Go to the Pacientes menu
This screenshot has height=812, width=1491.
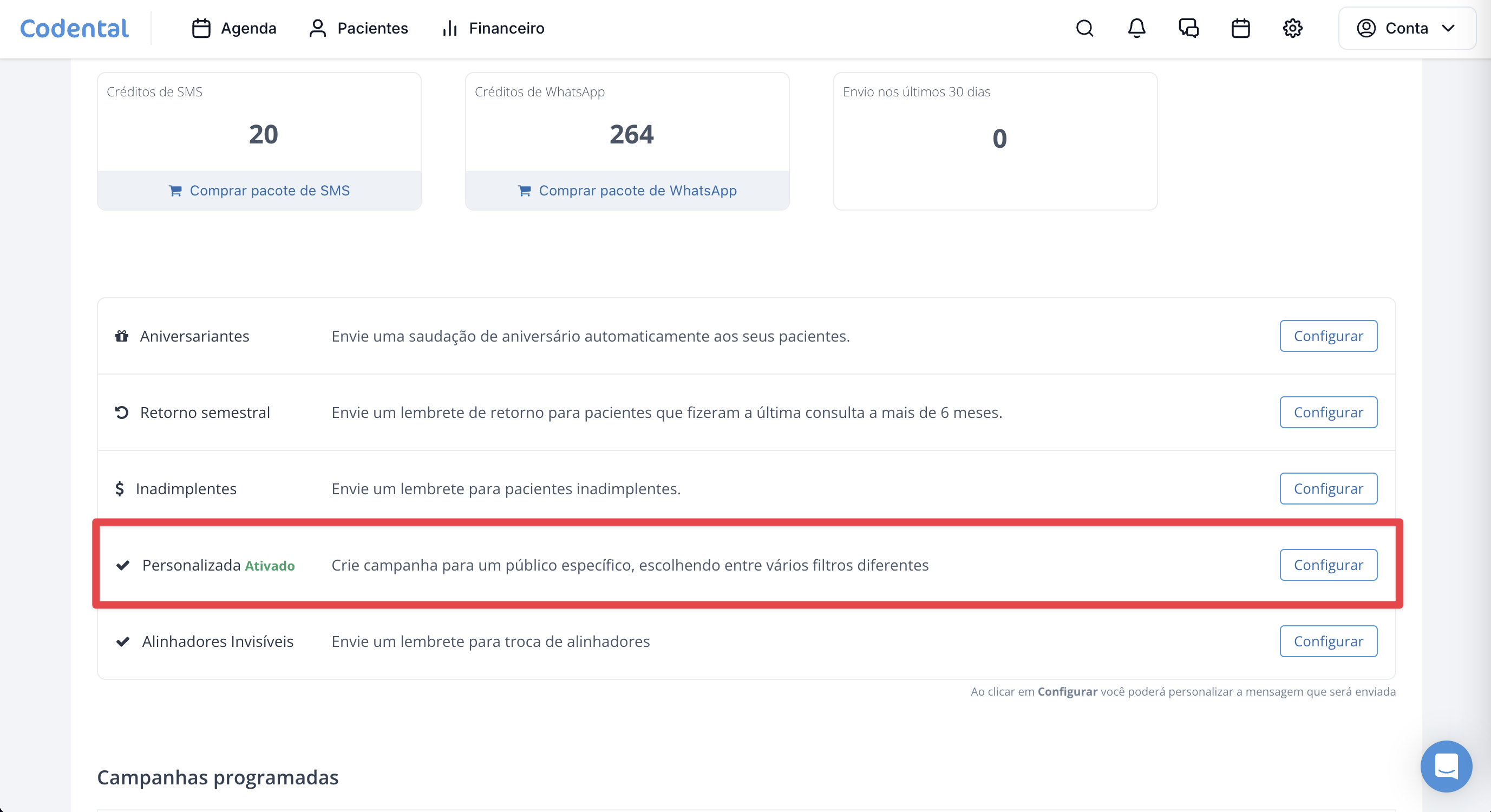tap(359, 28)
